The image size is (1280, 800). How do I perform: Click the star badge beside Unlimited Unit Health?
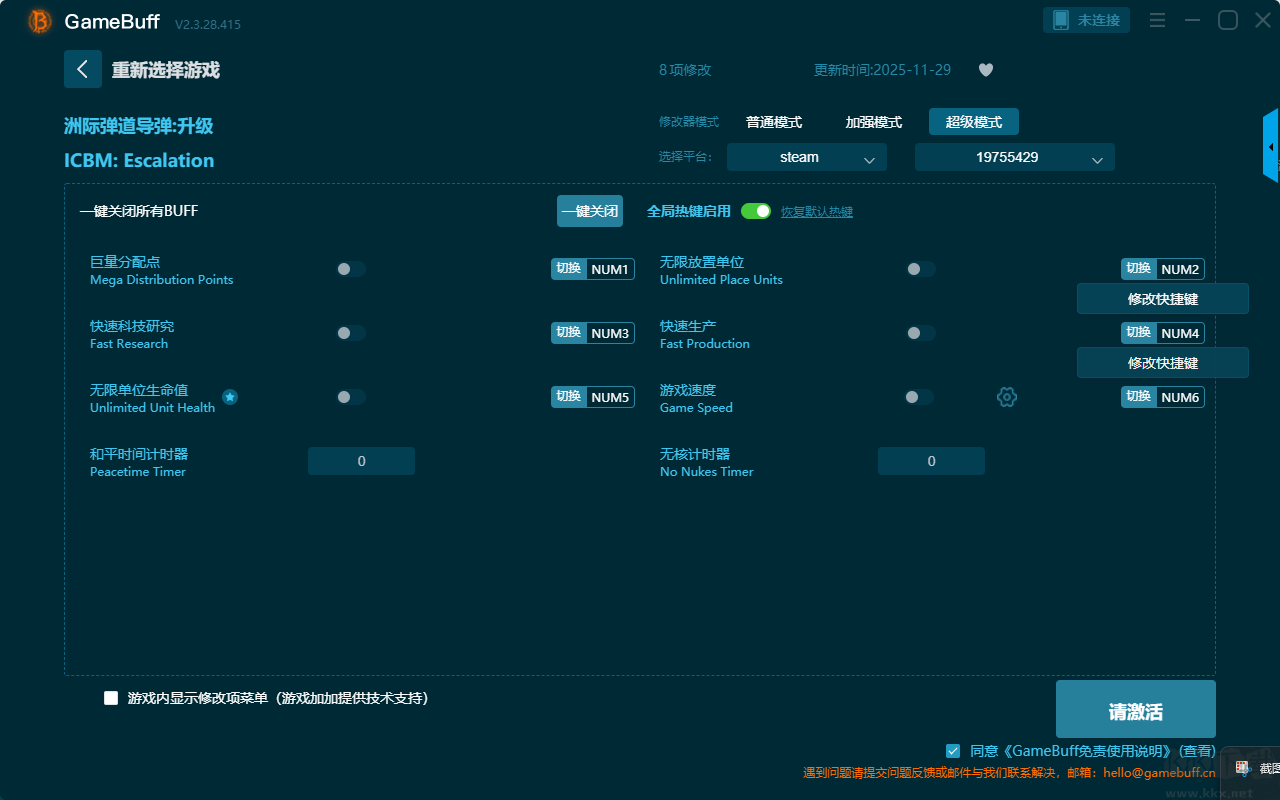pyautogui.click(x=230, y=397)
